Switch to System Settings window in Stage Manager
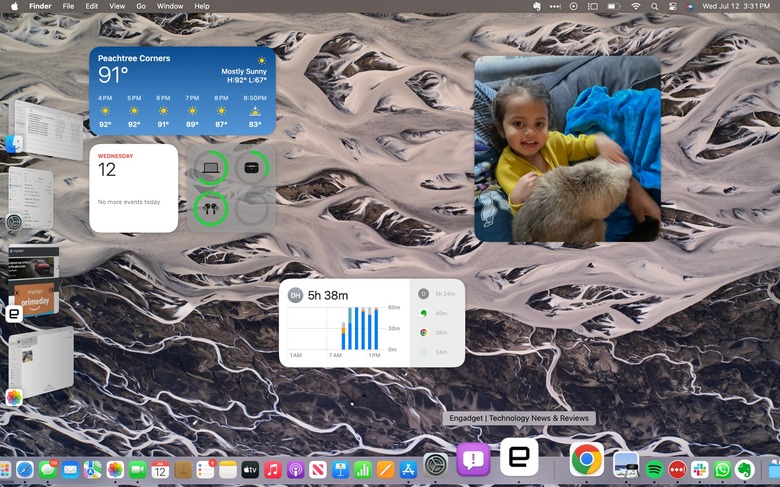The height and width of the screenshot is (487, 780). tap(31, 199)
